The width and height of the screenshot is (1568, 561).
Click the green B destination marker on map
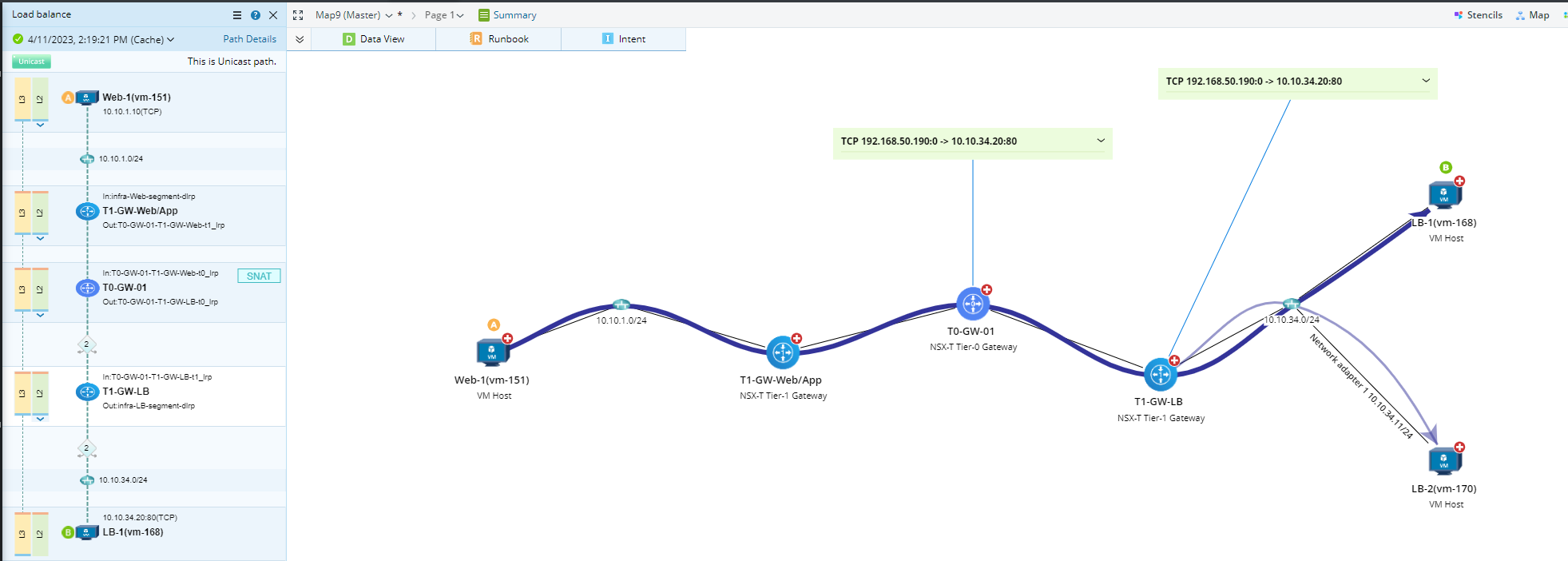coord(1445,168)
